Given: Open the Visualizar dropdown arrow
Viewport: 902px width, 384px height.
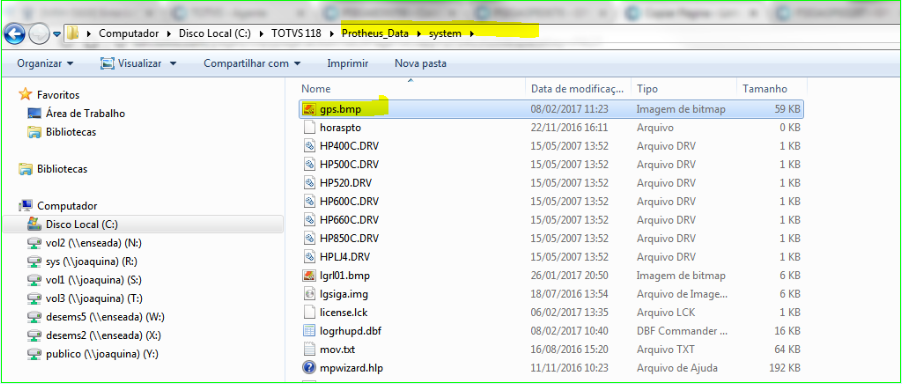Looking at the screenshot, I should tap(173, 63).
